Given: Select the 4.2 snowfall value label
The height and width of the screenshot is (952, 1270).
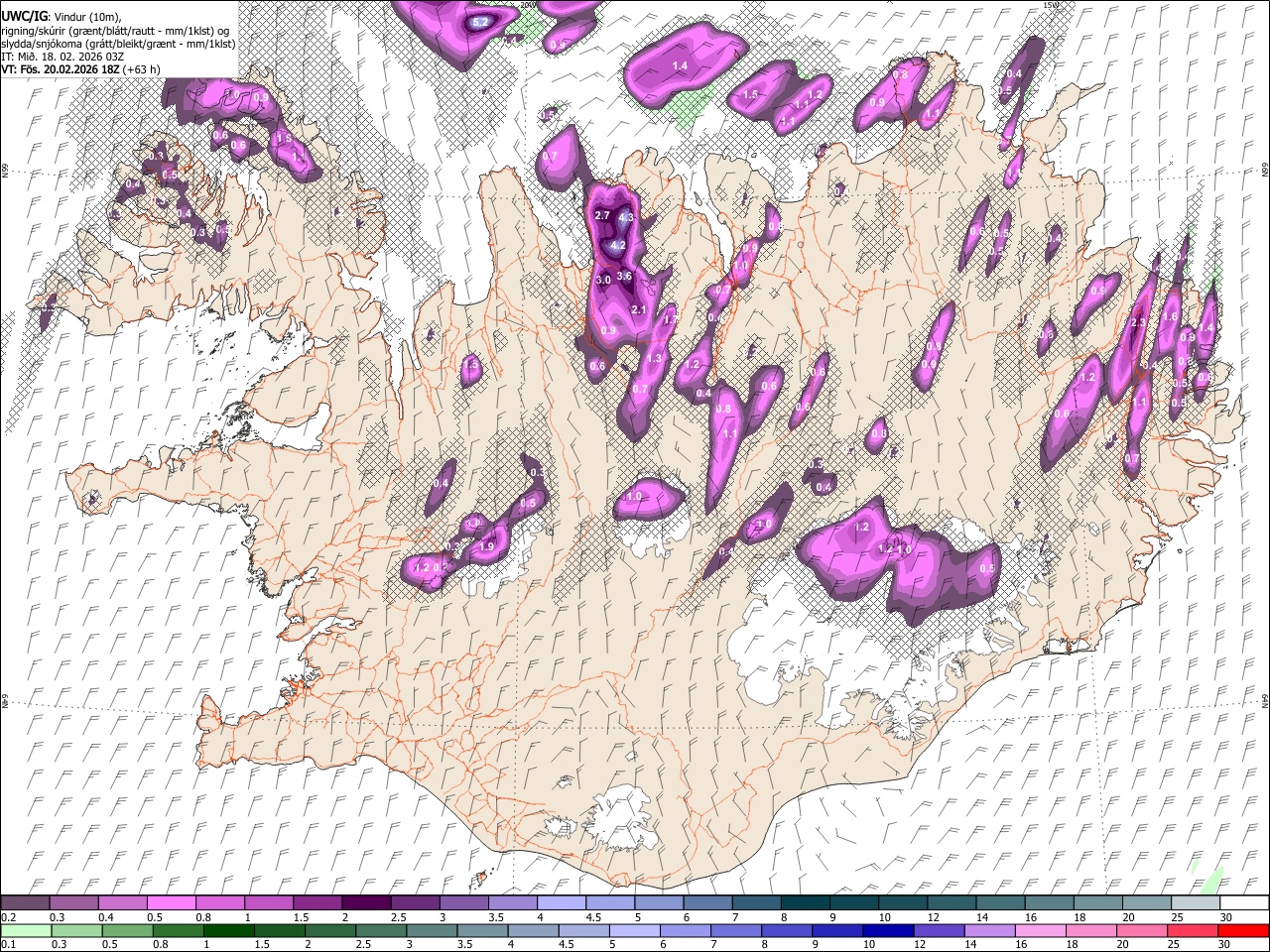Looking at the screenshot, I should [617, 245].
